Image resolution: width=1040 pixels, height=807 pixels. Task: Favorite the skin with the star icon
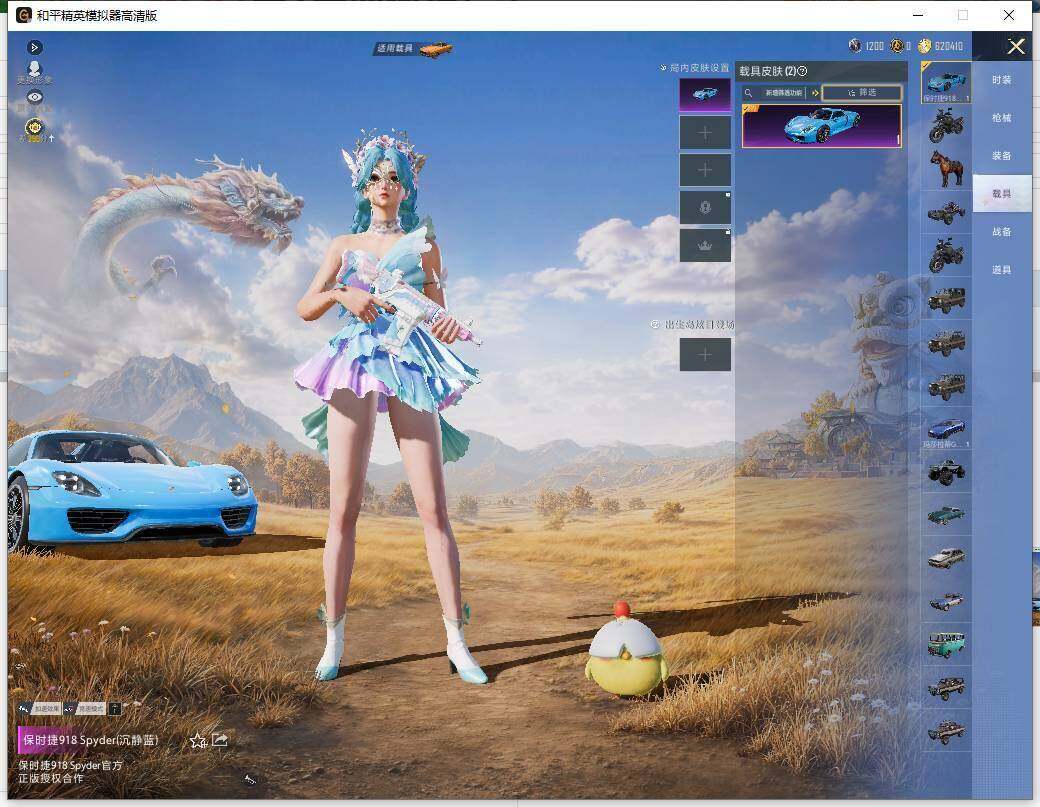click(198, 740)
